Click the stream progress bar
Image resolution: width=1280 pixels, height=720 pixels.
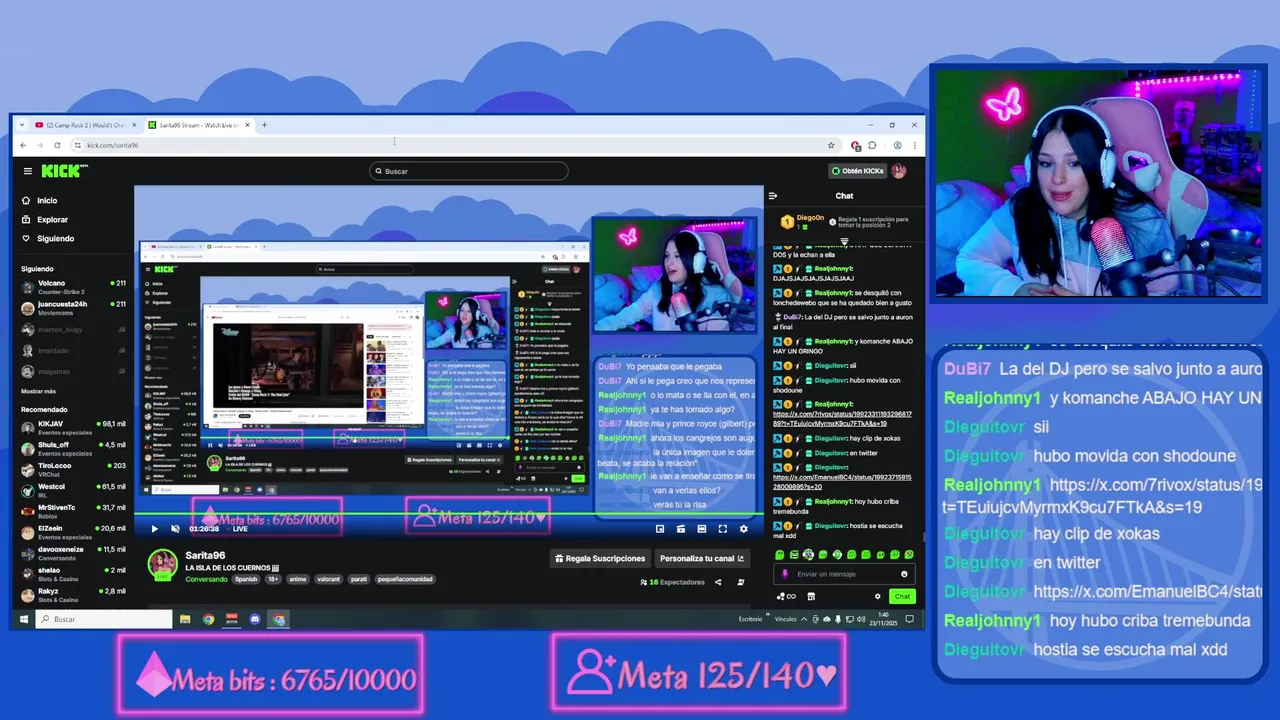(449, 516)
